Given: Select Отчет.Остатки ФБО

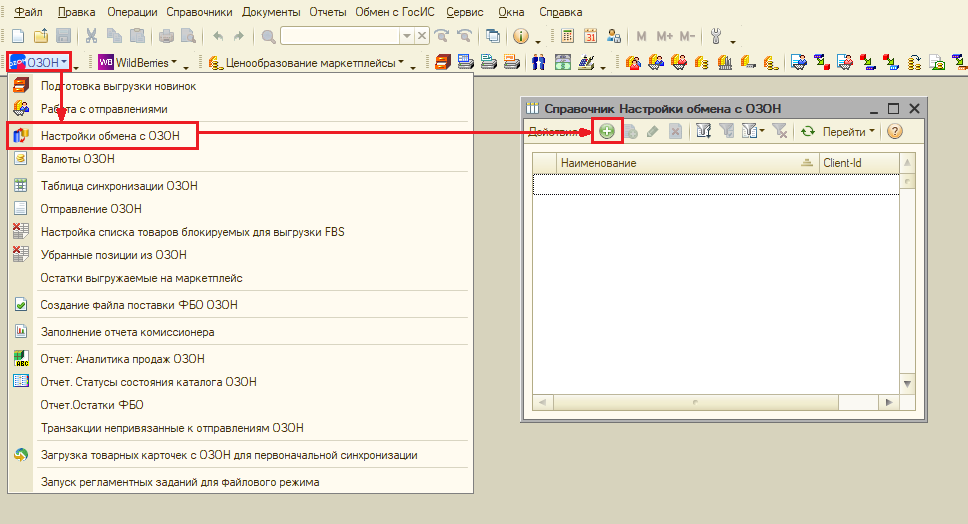Looking at the screenshot, I should click(x=240, y=405).
